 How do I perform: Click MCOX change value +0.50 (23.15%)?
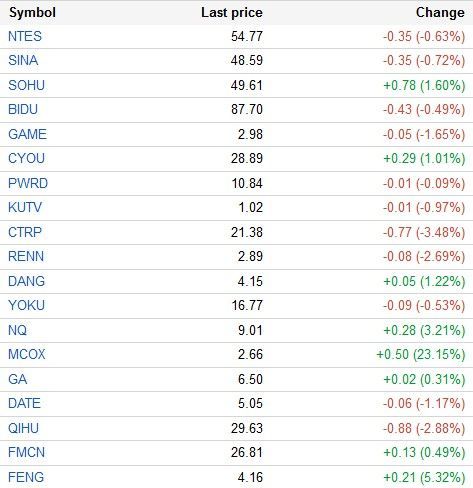[x=421, y=354]
